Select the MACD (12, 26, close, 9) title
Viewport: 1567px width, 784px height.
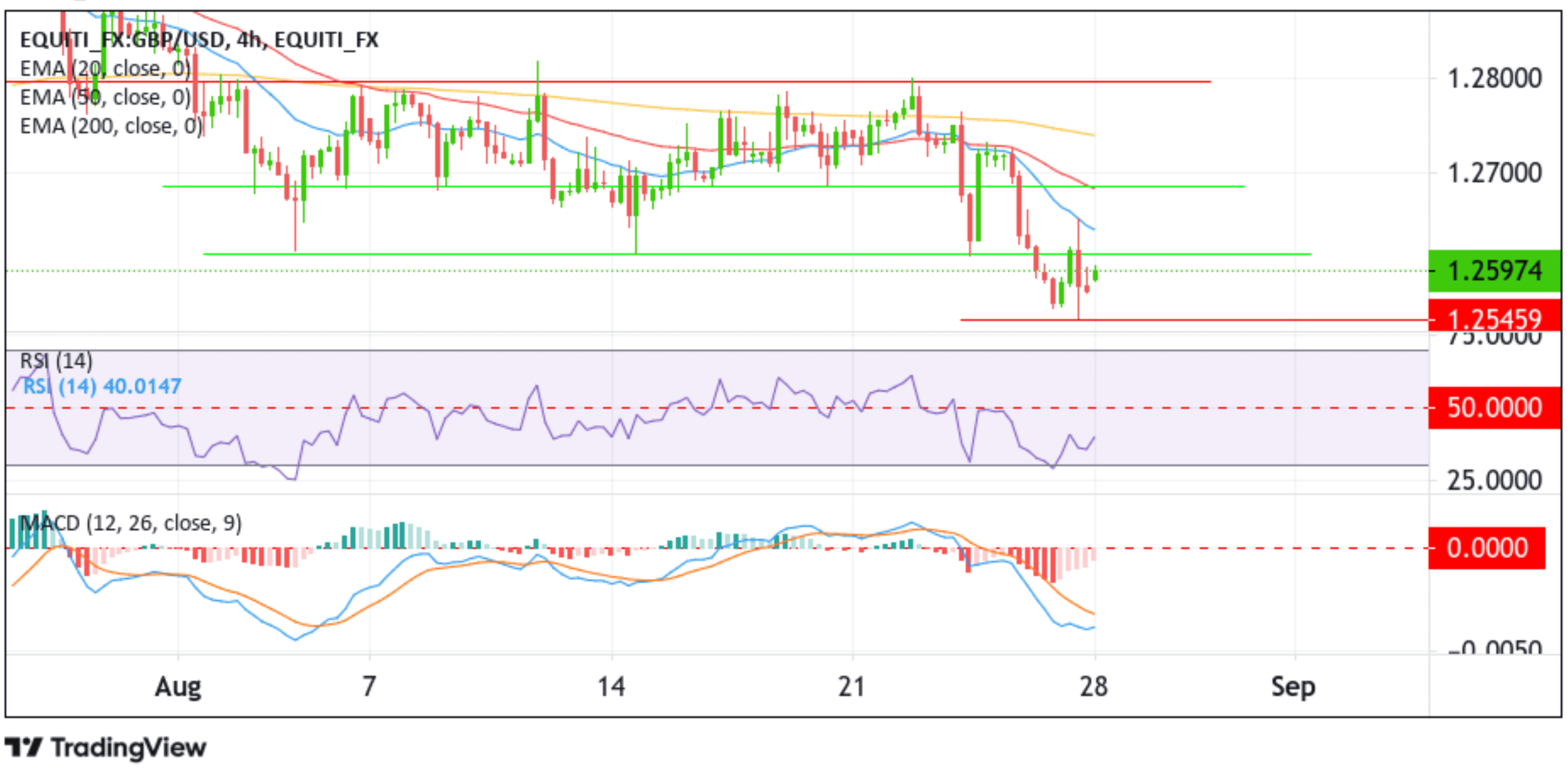click(x=131, y=523)
